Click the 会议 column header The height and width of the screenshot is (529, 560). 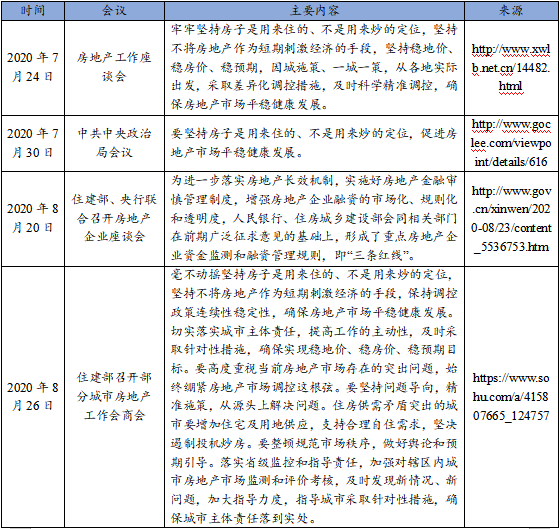[x=114, y=11]
